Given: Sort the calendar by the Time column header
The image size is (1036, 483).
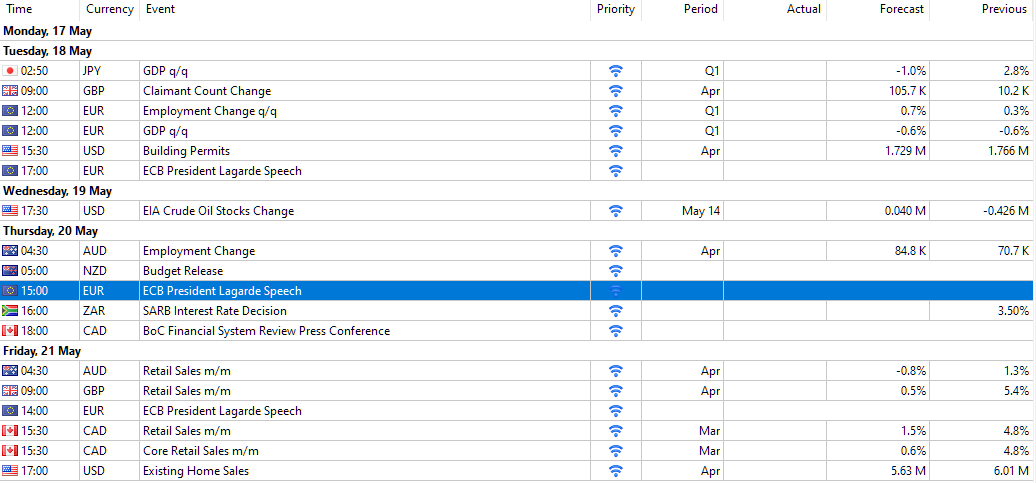Looking at the screenshot, I should (x=20, y=9).
